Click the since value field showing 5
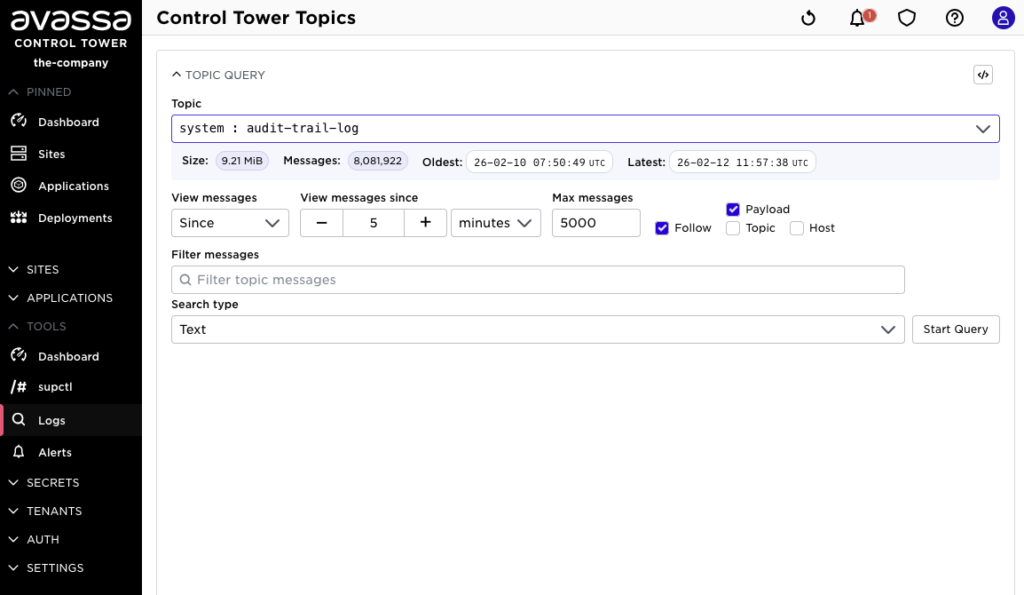 pyautogui.click(x=374, y=223)
